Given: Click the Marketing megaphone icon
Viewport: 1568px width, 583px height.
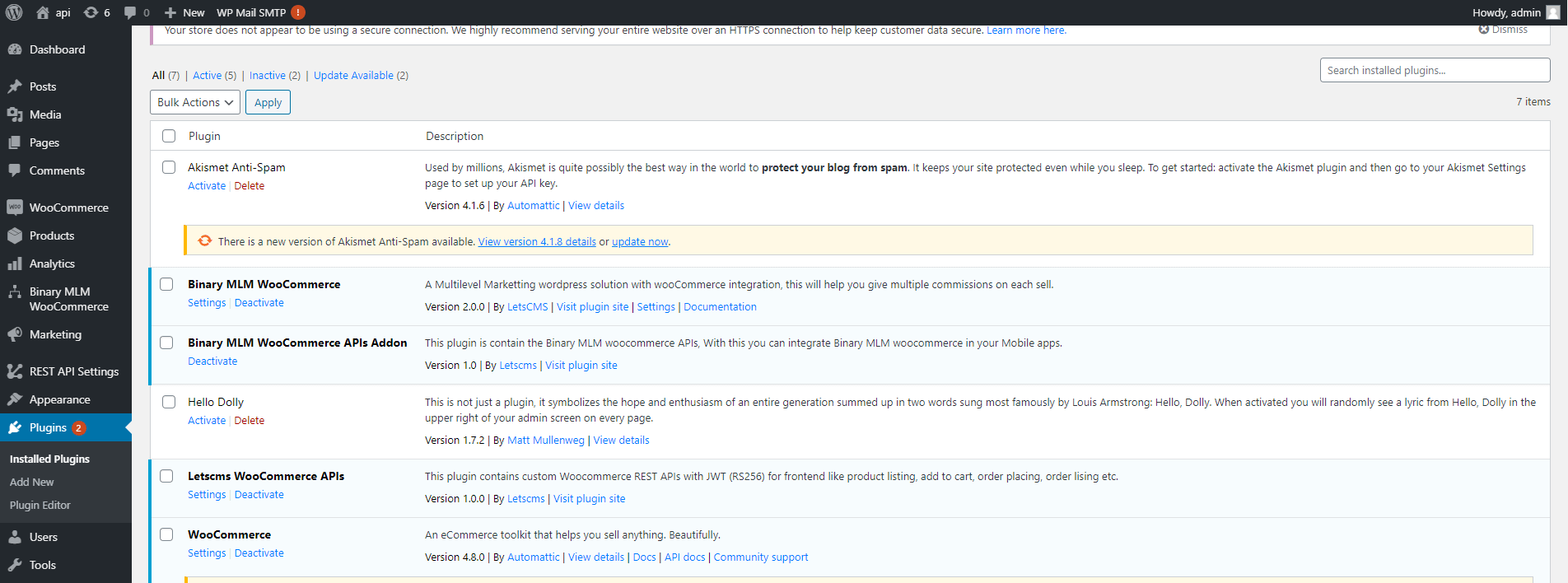Looking at the screenshot, I should point(15,334).
